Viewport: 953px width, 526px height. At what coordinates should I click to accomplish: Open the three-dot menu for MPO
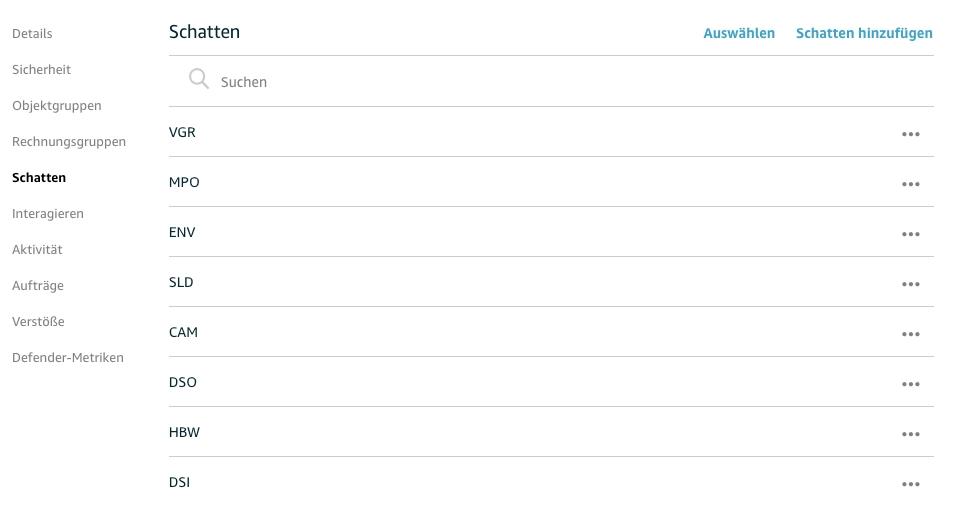(x=910, y=184)
